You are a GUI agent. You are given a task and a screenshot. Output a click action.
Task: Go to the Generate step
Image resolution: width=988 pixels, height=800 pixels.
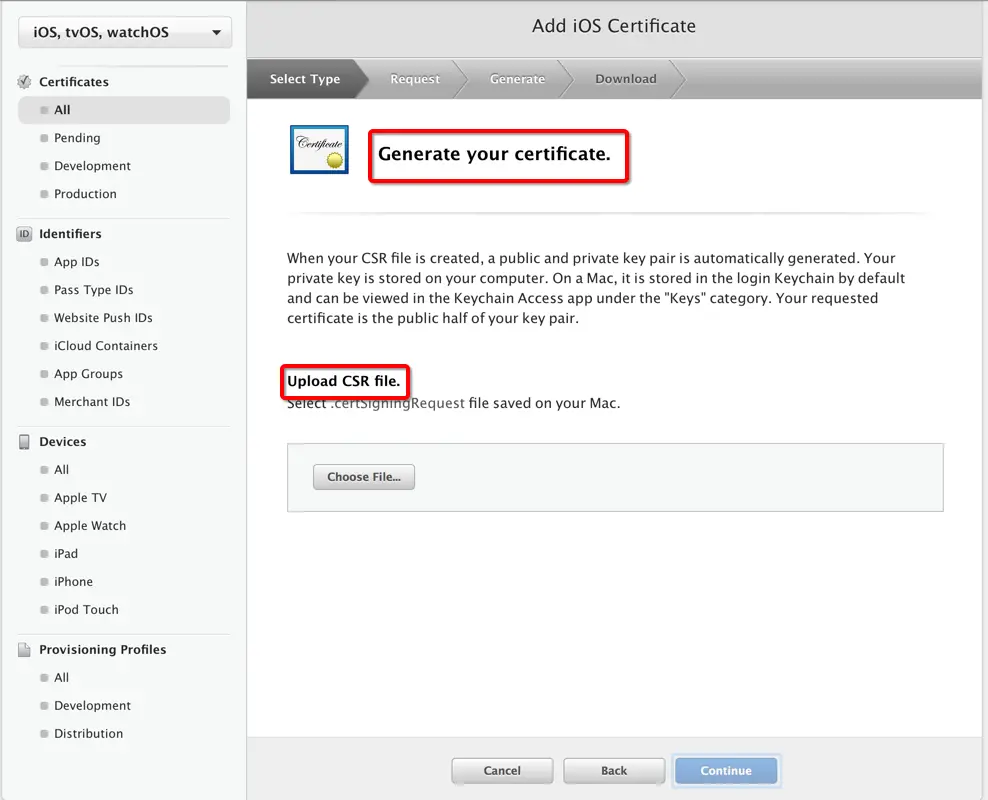517,79
